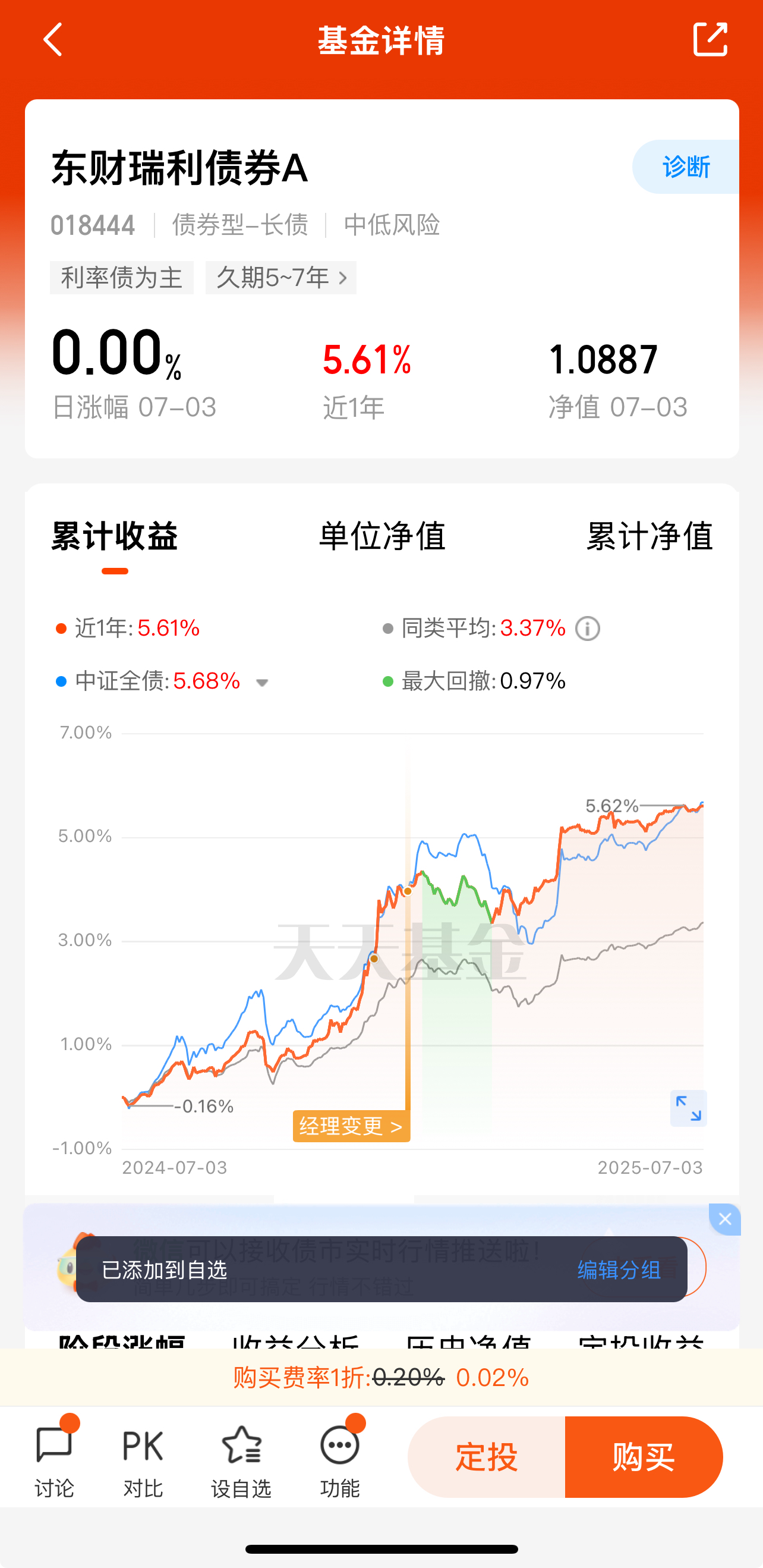763x1568 pixels.
Task: Expand chart to fullscreen icon
Action: click(x=688, y=1108)
